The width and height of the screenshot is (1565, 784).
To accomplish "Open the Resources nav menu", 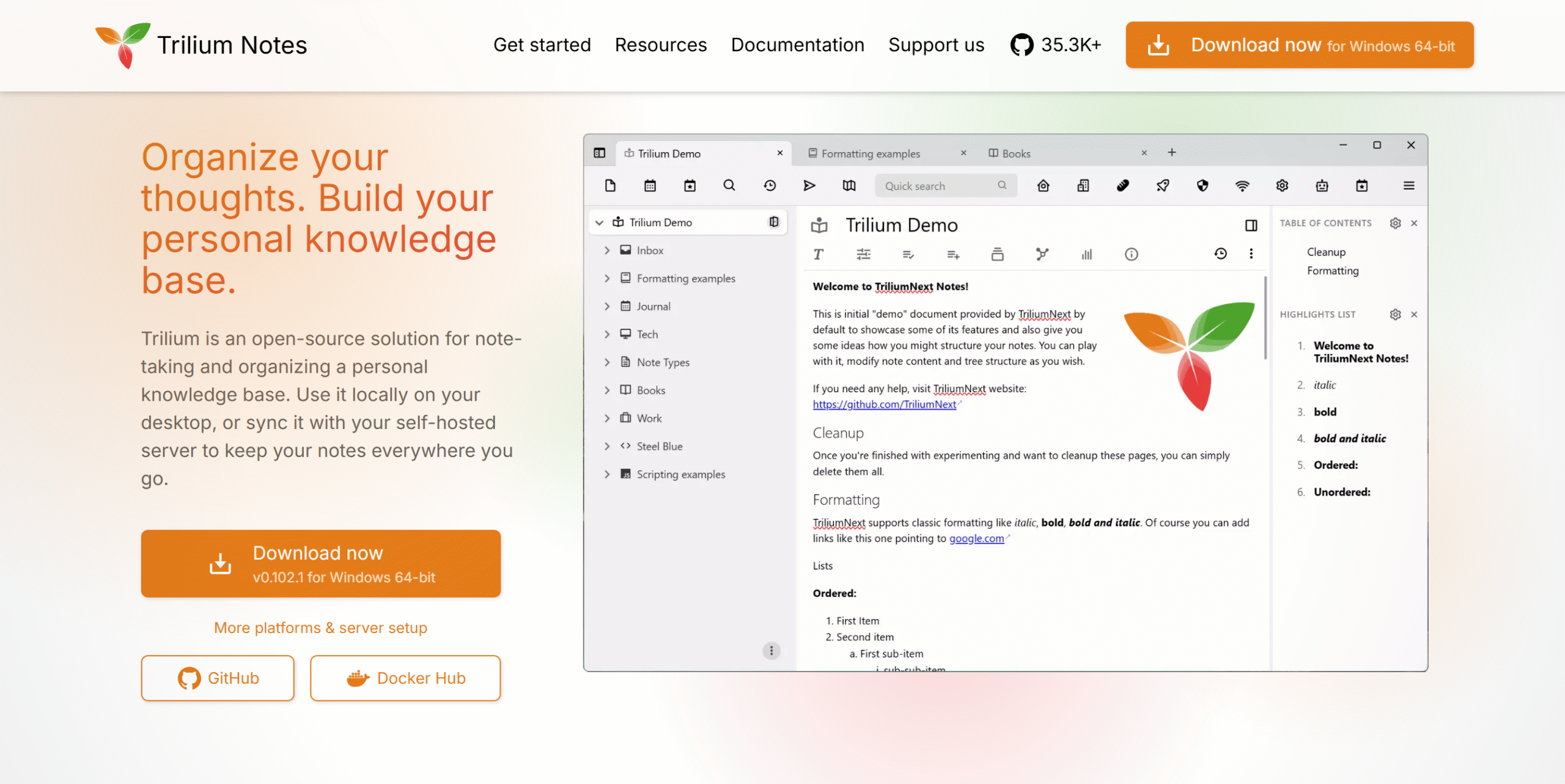I will pyautogui.click(x=661, y=45).
